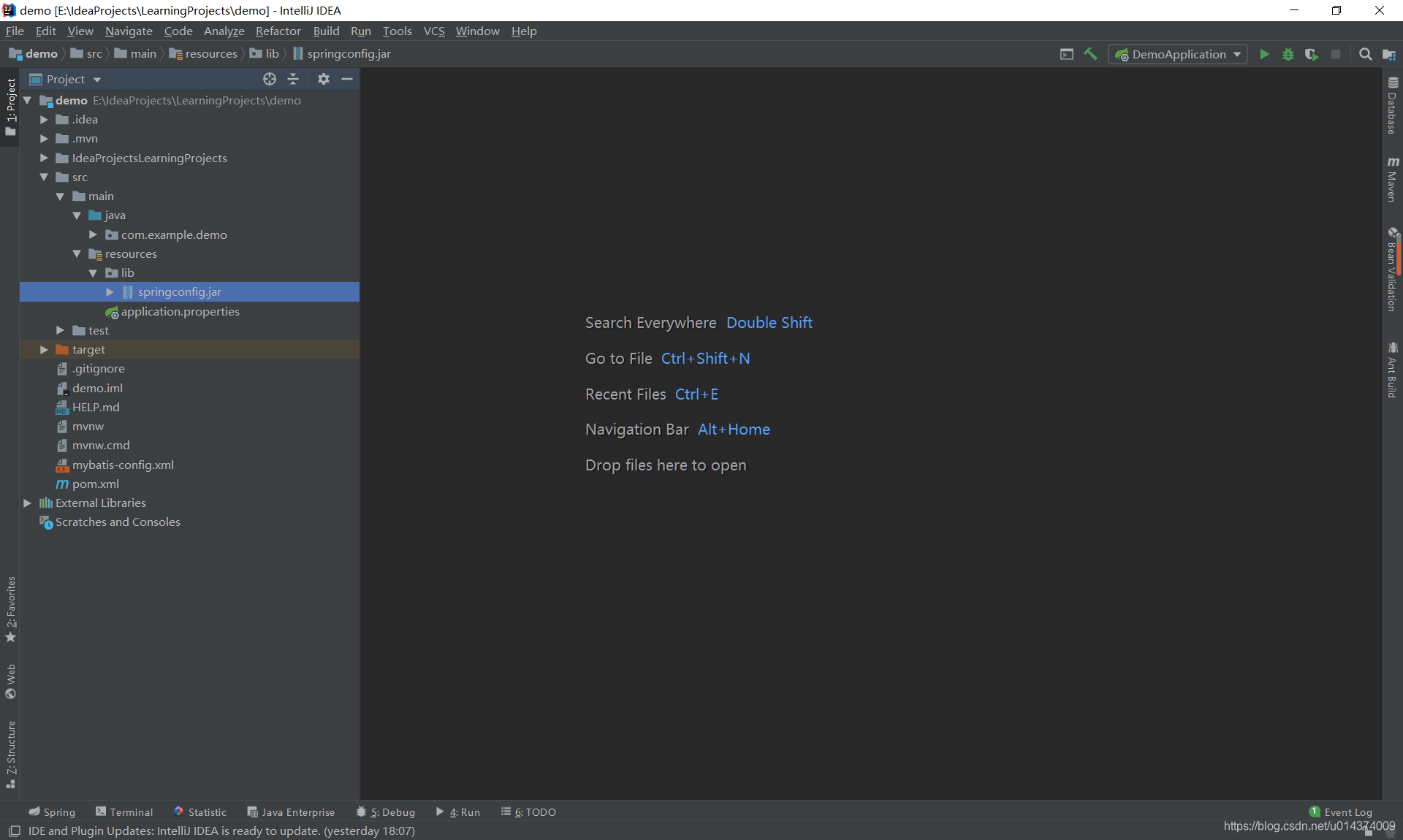Select mybatis-config.xml file
The image size is (1403, 840).
(115, 465)
